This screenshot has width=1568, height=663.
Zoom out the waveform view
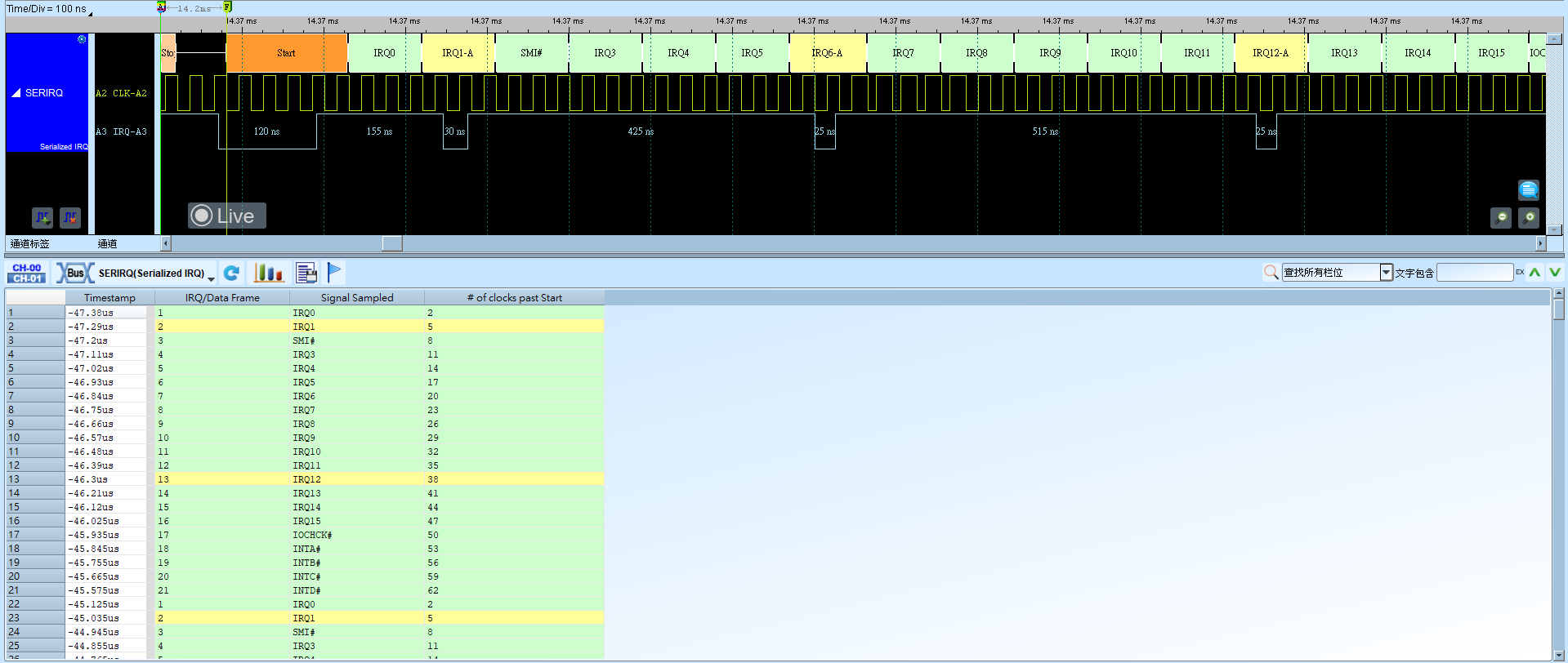point(1501,218)
